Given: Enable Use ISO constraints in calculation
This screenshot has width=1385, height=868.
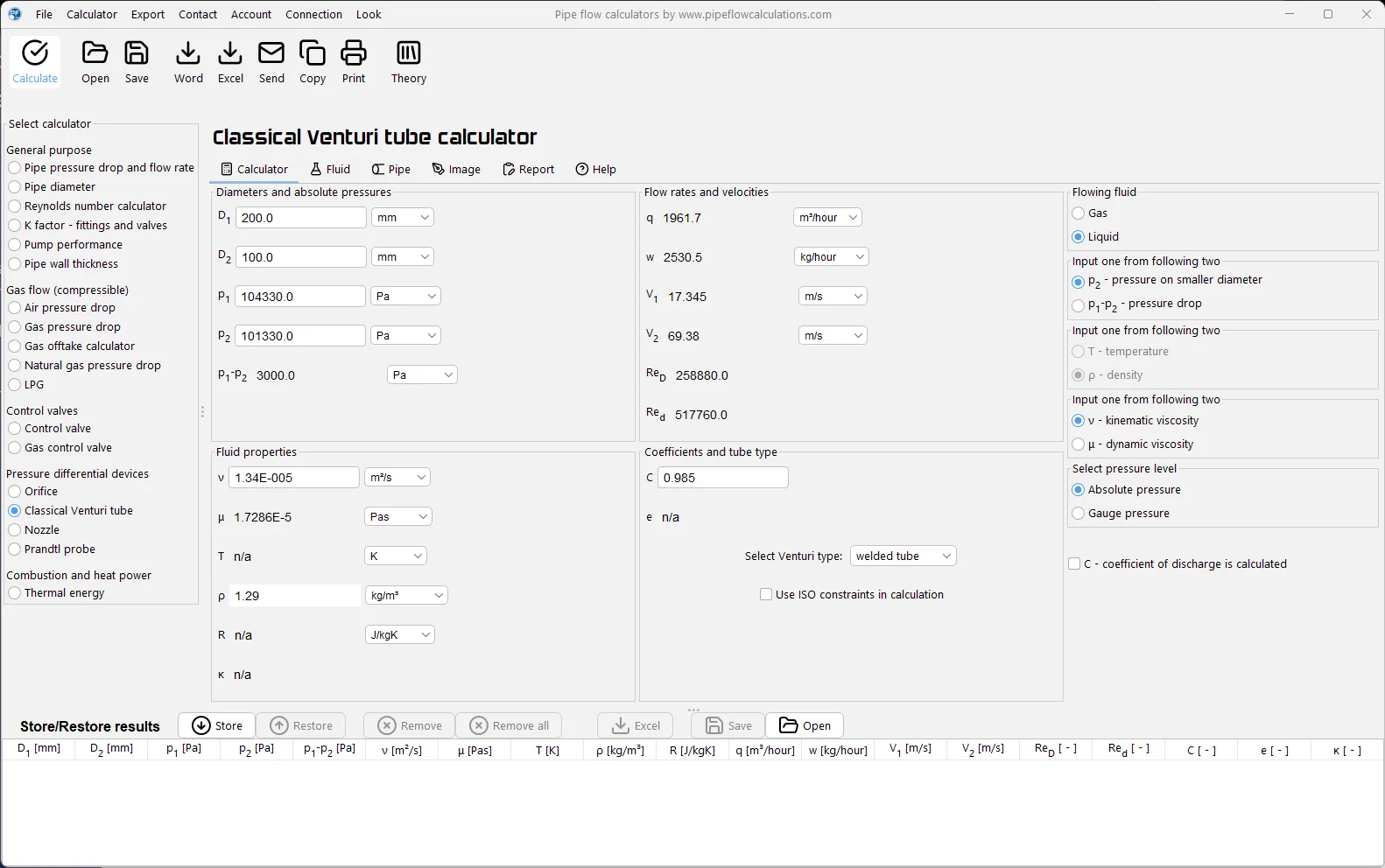Looking at the screenshot, I should pyautogui.click(x=852, y=595).
